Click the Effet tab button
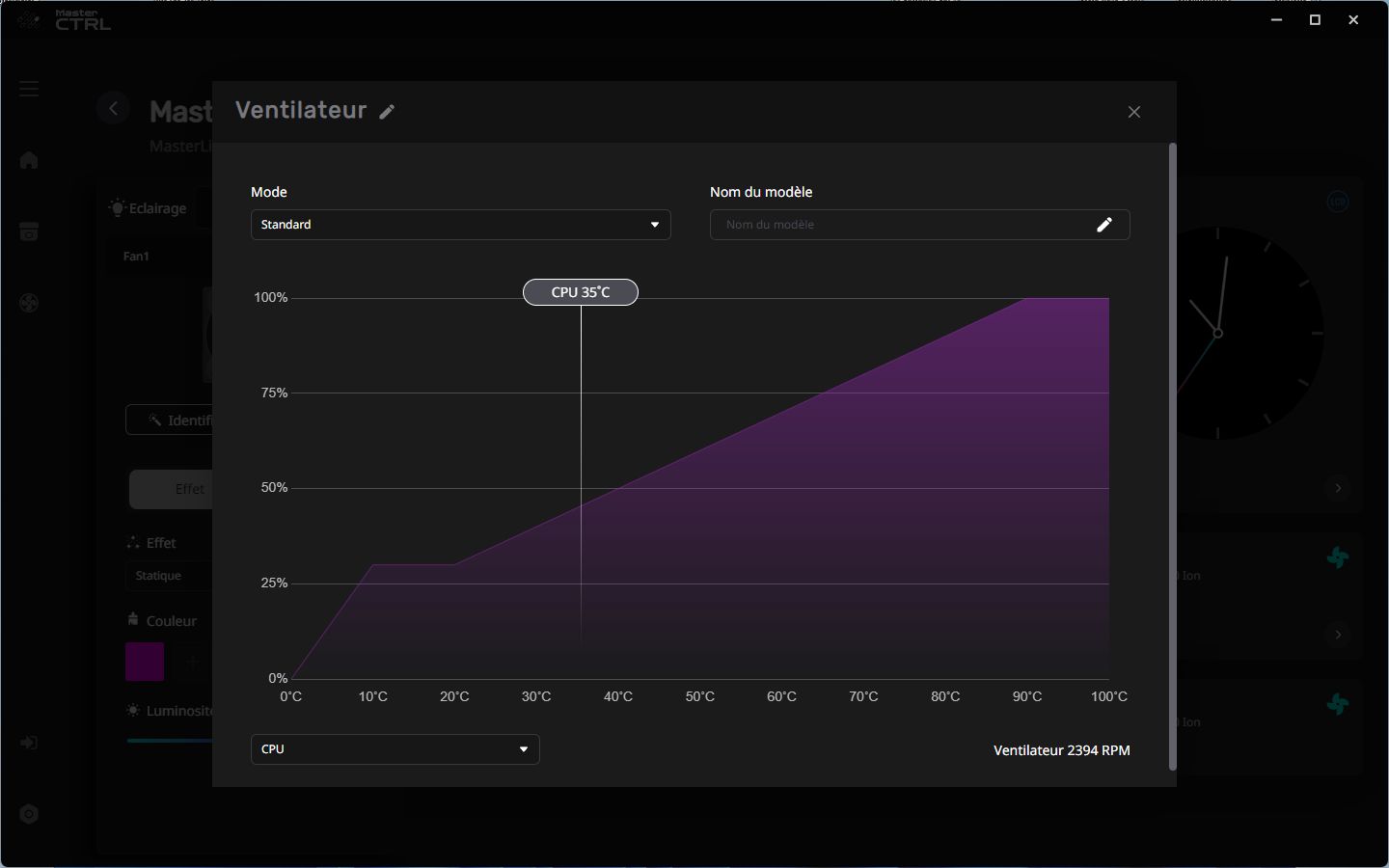The width and height of the screenshot is (1389, 868). (x=172, y=490)
